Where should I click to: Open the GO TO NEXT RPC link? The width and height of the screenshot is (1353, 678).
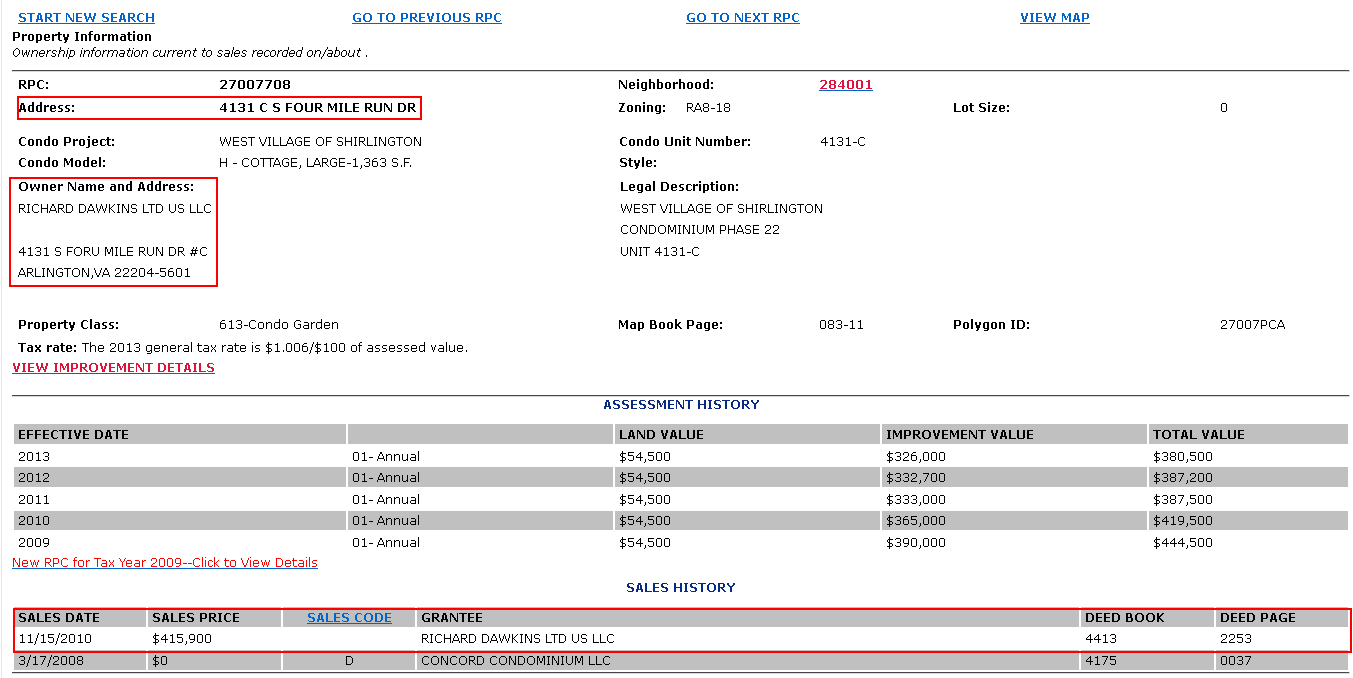pos(742,18)
